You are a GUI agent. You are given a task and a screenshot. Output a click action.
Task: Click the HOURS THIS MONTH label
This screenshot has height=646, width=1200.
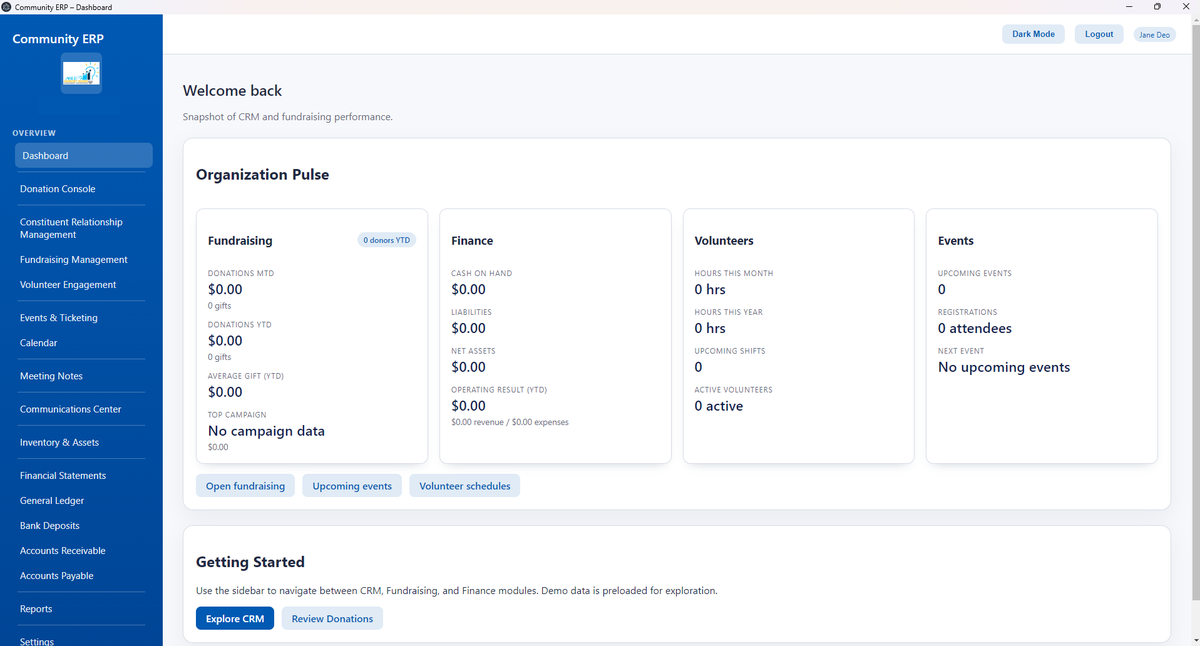734,273
